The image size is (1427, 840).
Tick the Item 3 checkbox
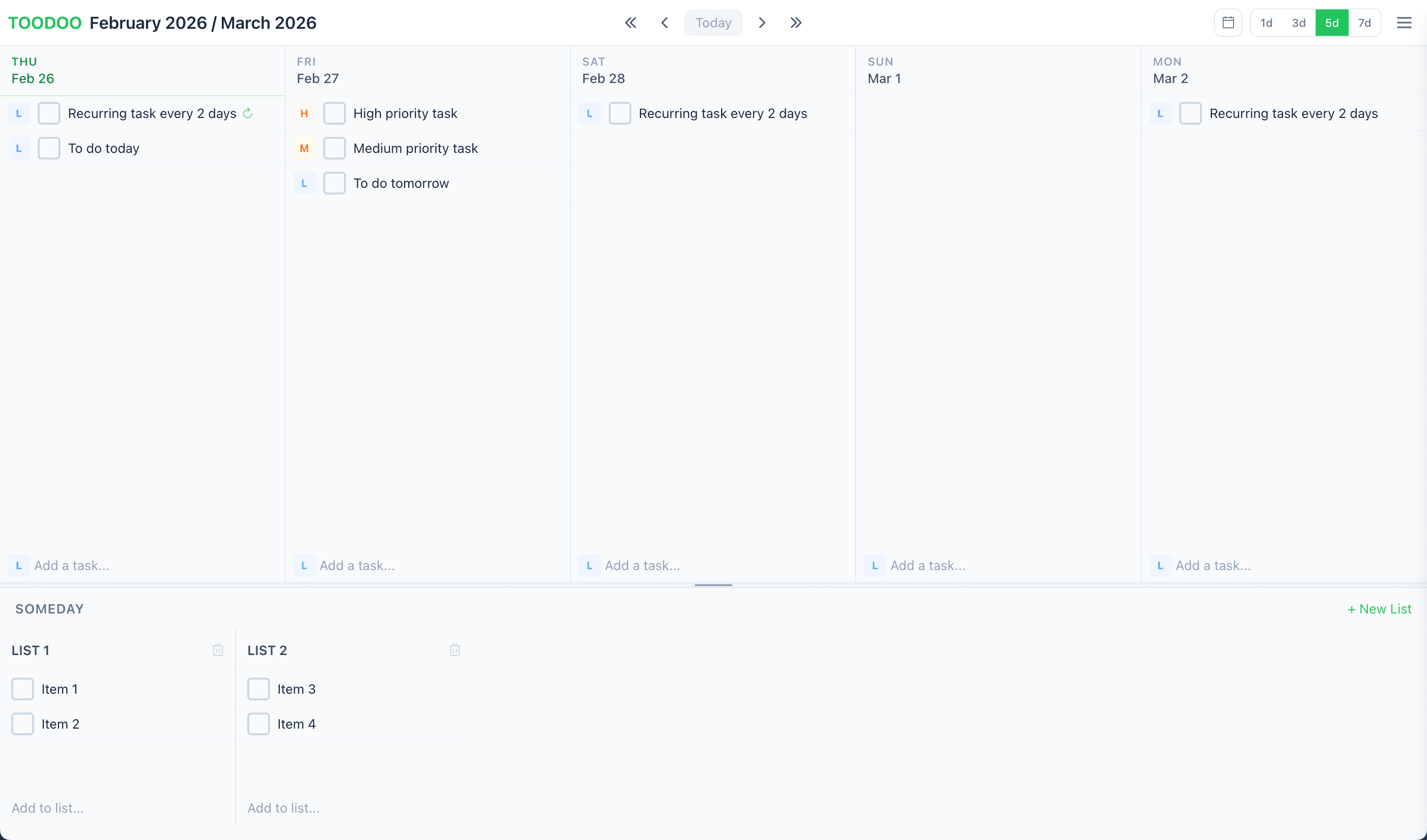258,689
